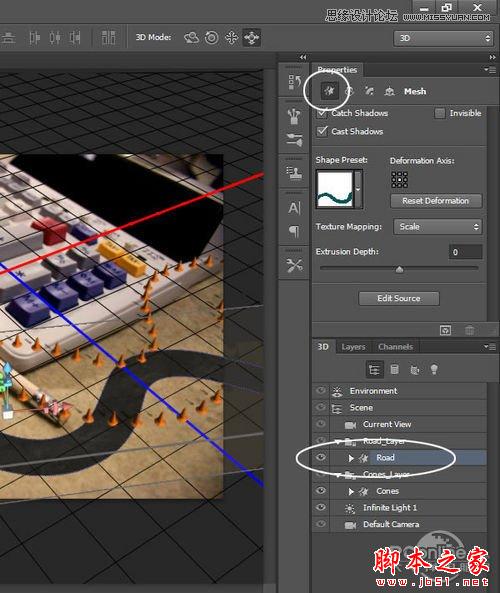500x593 pixels.
Task: Expand the Road mesh triangle
Action: (351, 458)
